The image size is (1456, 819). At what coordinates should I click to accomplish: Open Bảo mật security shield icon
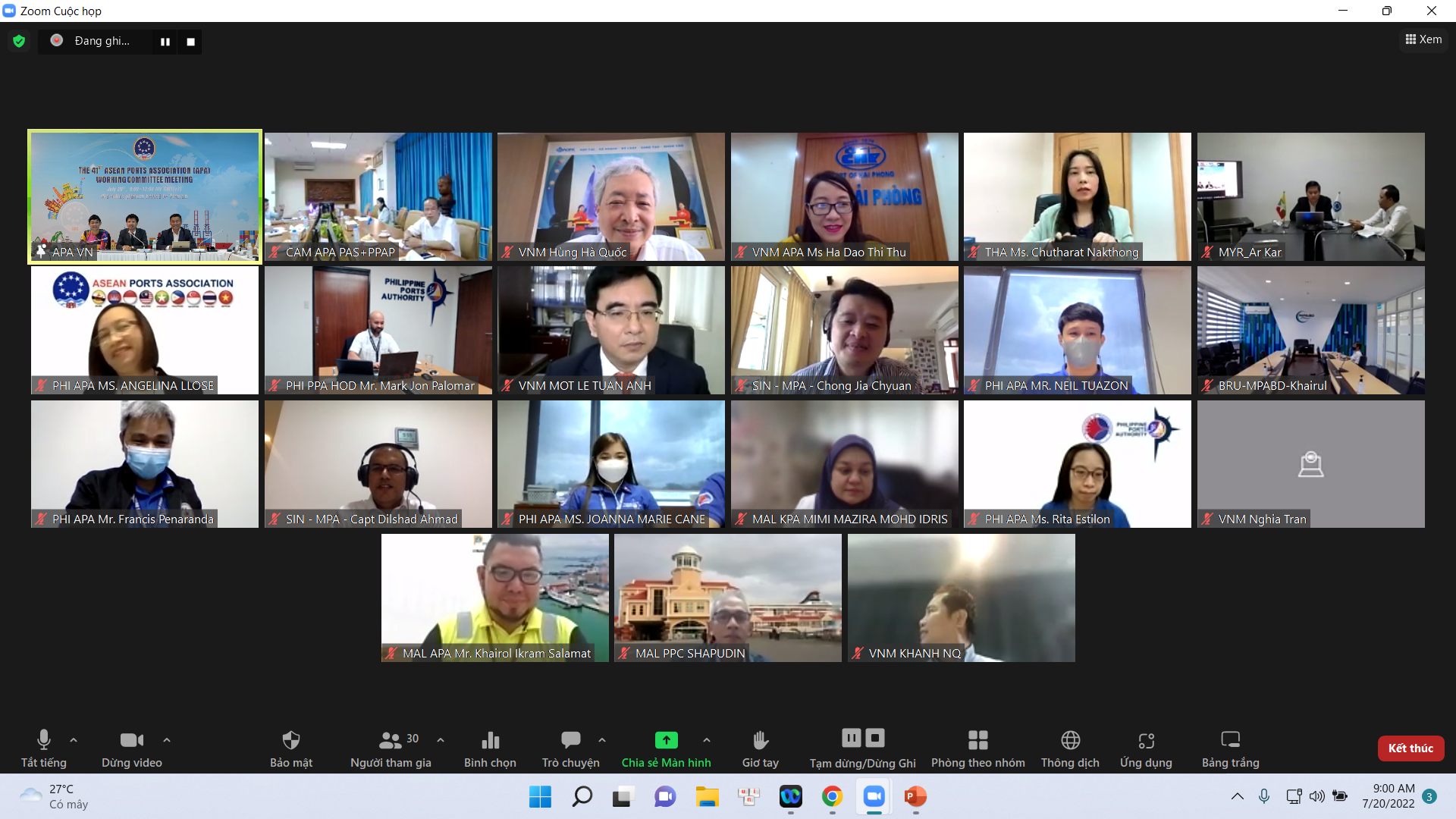coord(291,748)
